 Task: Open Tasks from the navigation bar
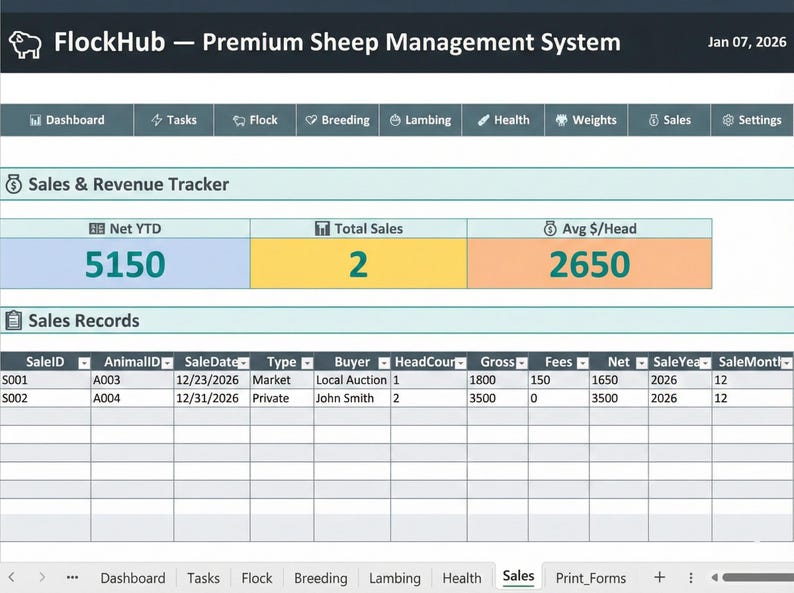[x=174, y=120]
